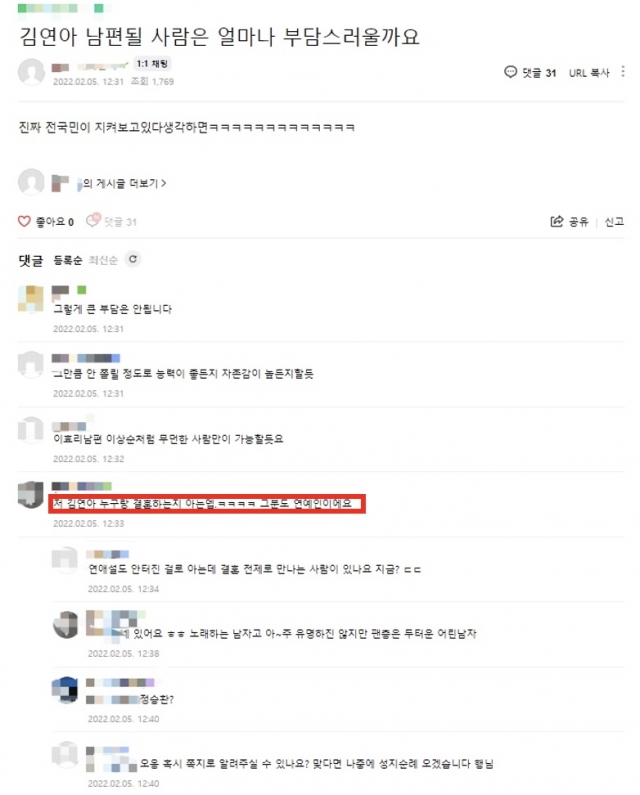
Task: Click the red-boxed 김연아 comment text
Action: [203, 503]
